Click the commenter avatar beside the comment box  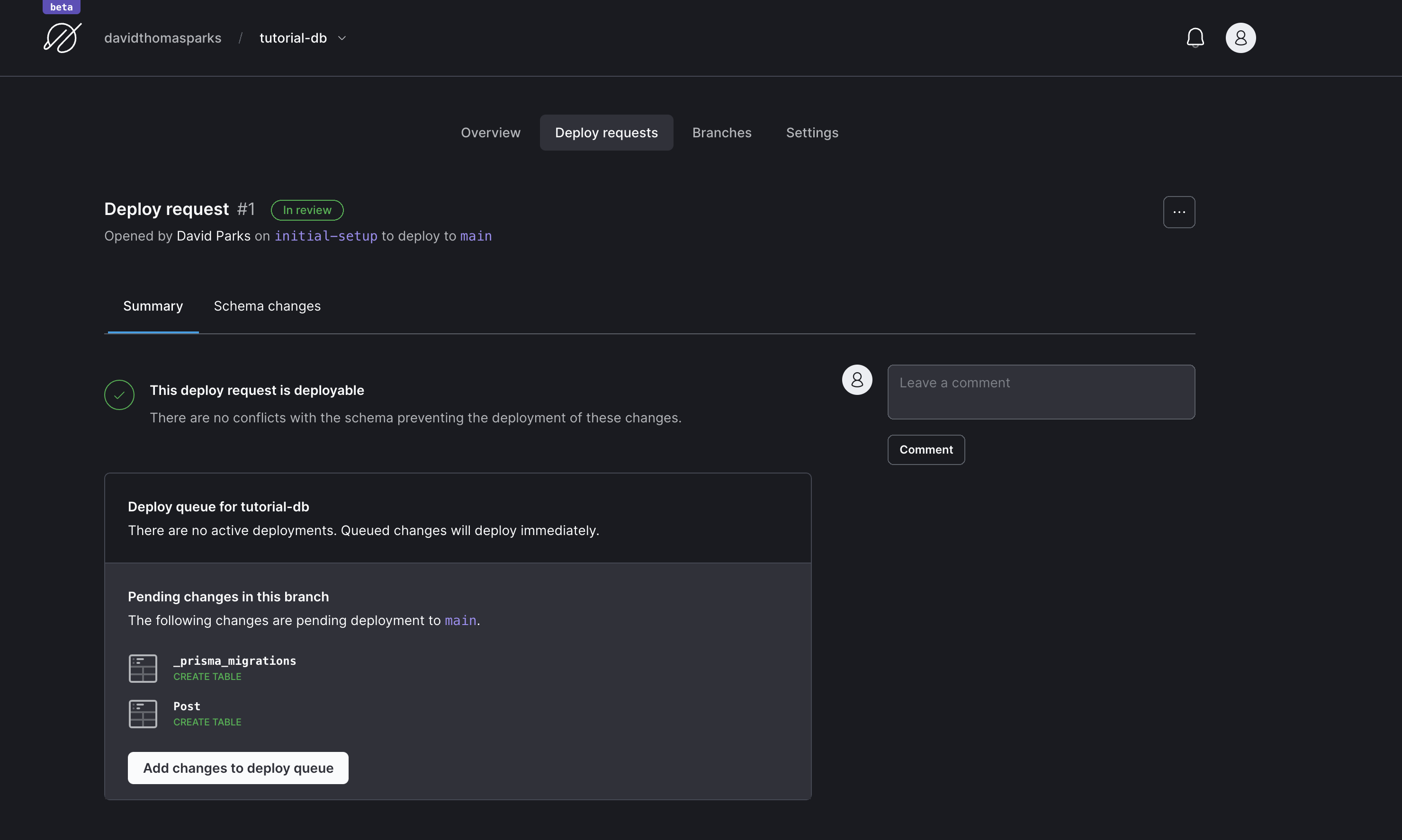(x=857, y=380)
